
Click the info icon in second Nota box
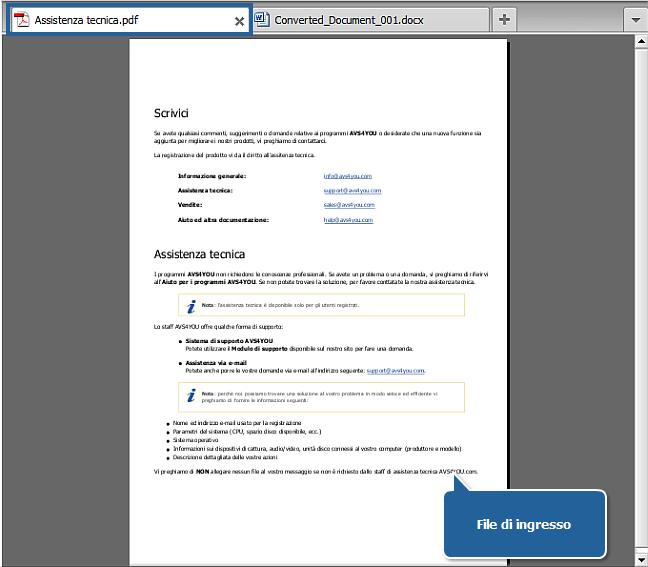[191, 395]
